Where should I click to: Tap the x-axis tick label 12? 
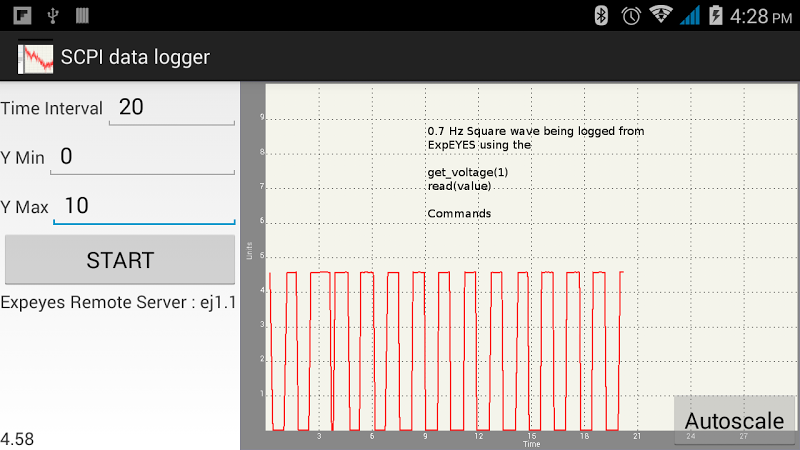[x=478, y=436]
